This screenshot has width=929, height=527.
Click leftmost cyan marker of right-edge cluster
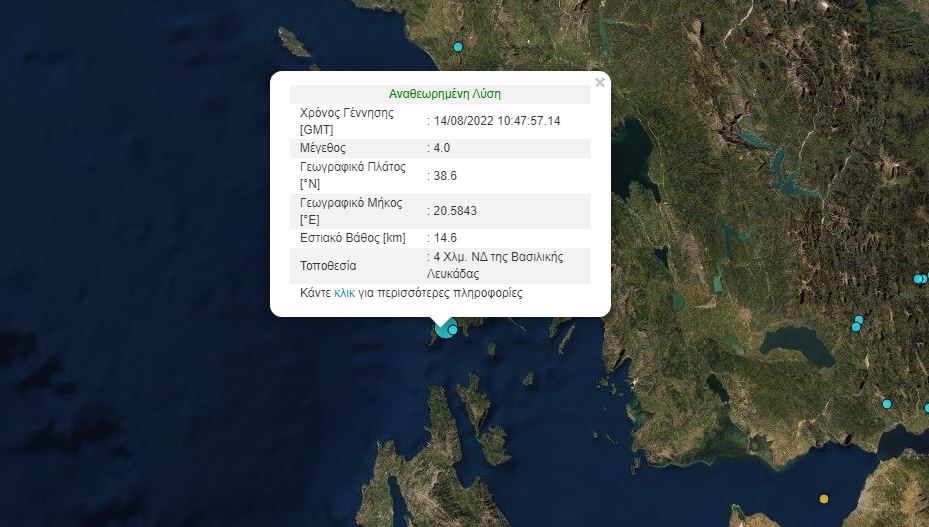pyautogui.click(x=918, y=279)
